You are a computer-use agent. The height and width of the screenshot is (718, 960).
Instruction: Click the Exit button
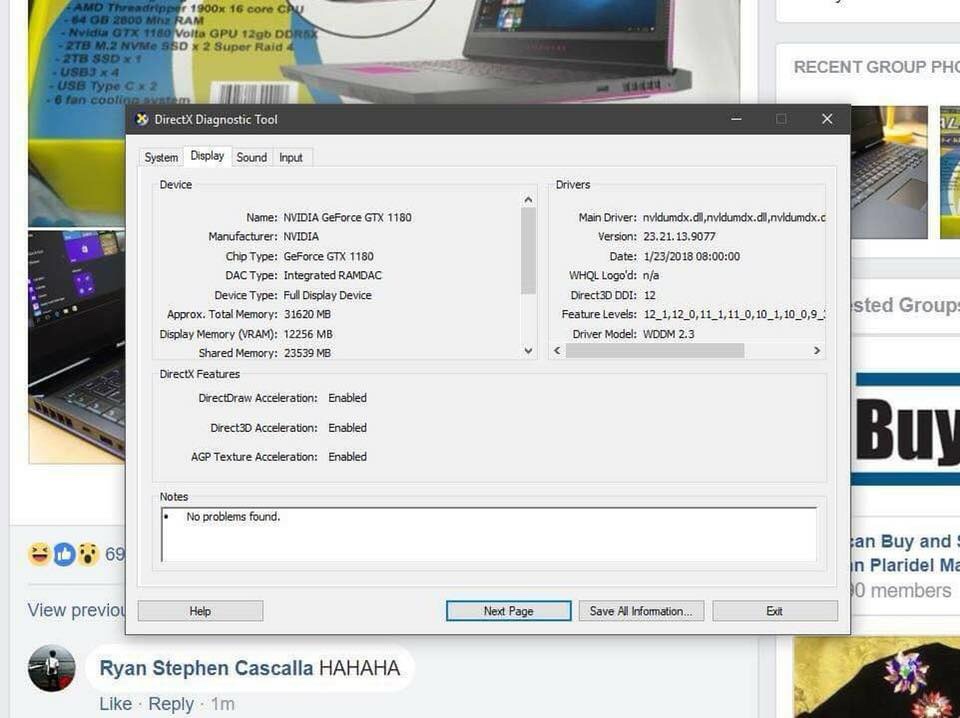774,611
